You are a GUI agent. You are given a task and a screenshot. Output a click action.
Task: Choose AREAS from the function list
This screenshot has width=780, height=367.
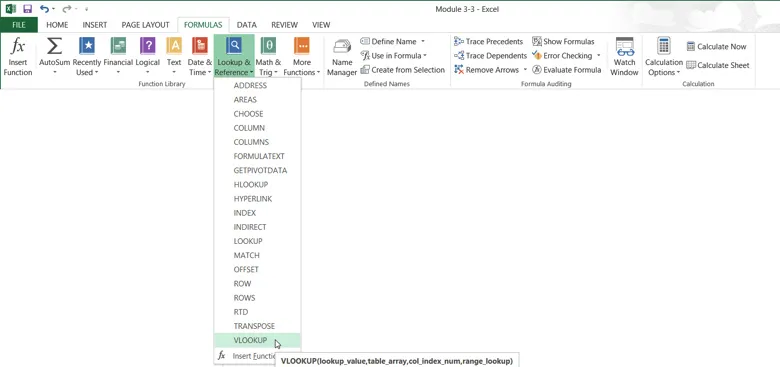[x=257, y=99]
